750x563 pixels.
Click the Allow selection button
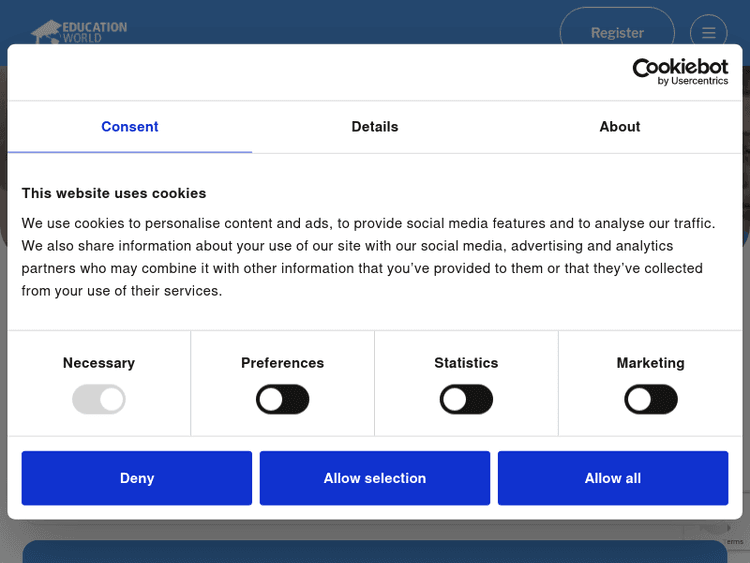375,478
